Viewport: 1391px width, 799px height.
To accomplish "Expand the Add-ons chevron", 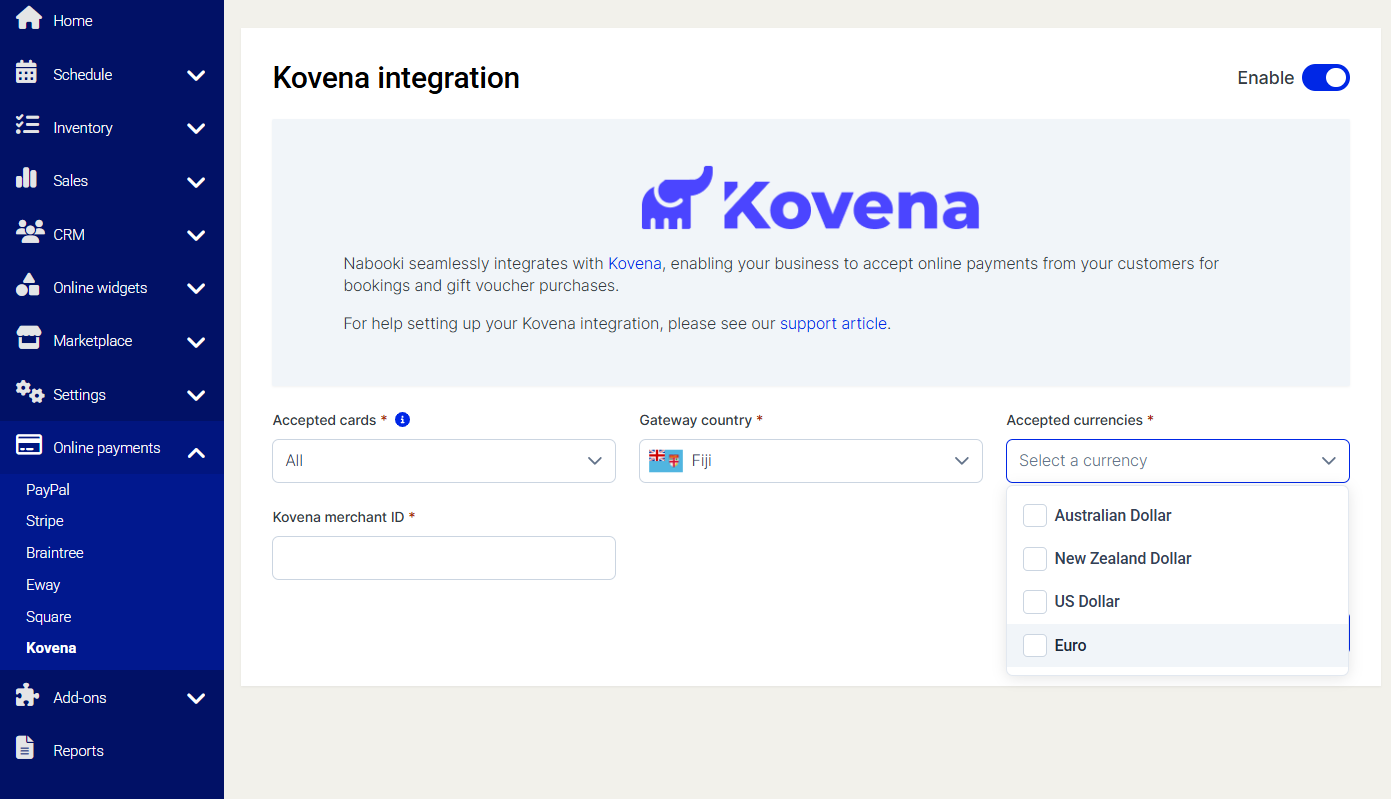I will tap(196, 698).
